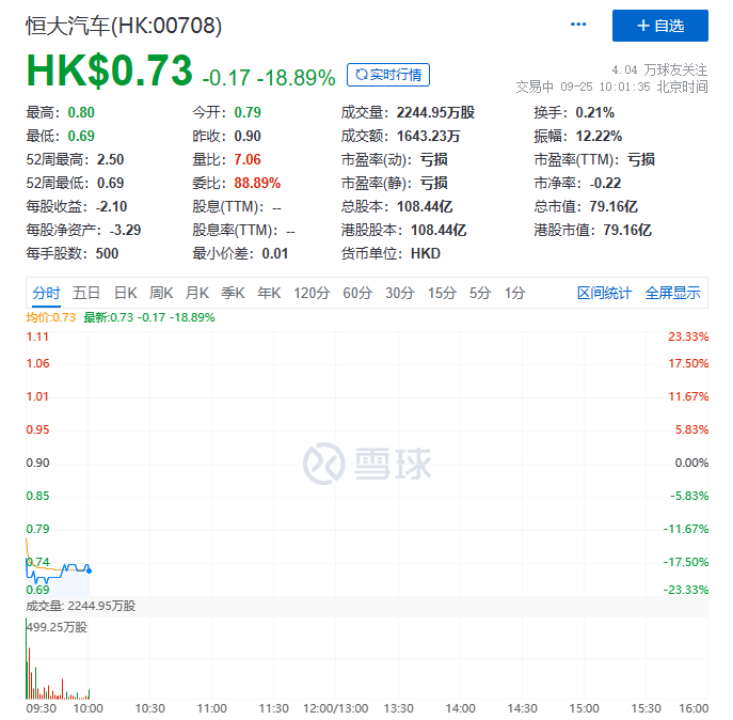Select the 120分 interval tab
This screenshot has width=733, height=720.
(311, 293)
